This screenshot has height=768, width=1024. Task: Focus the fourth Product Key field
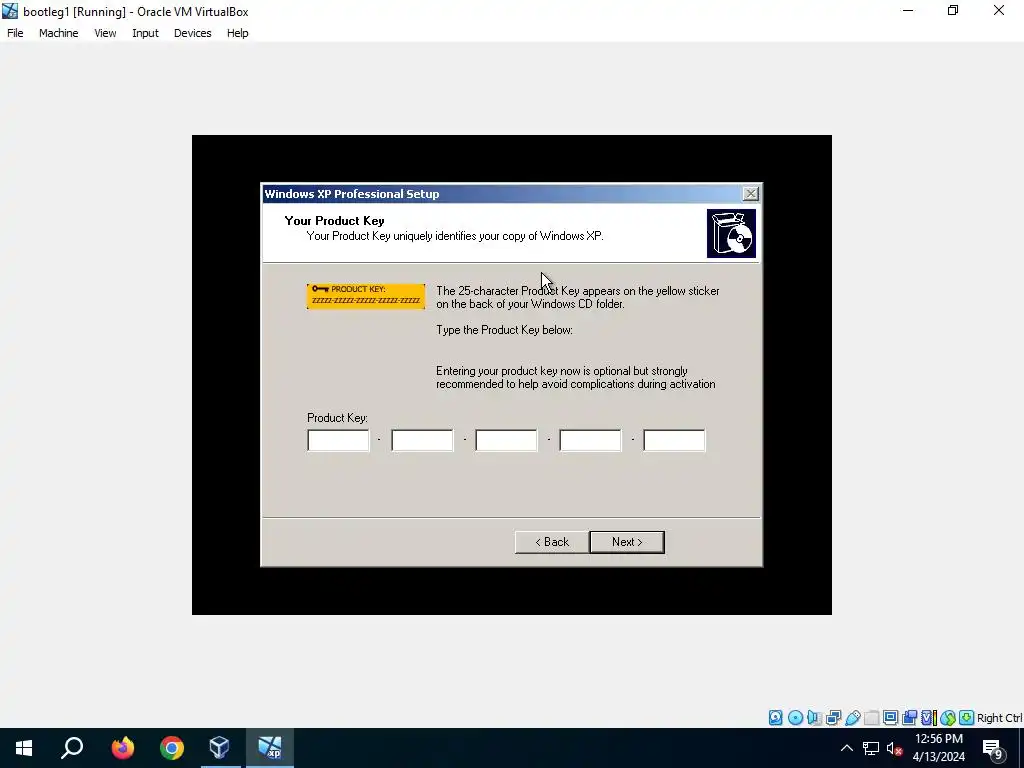(590, 440)
